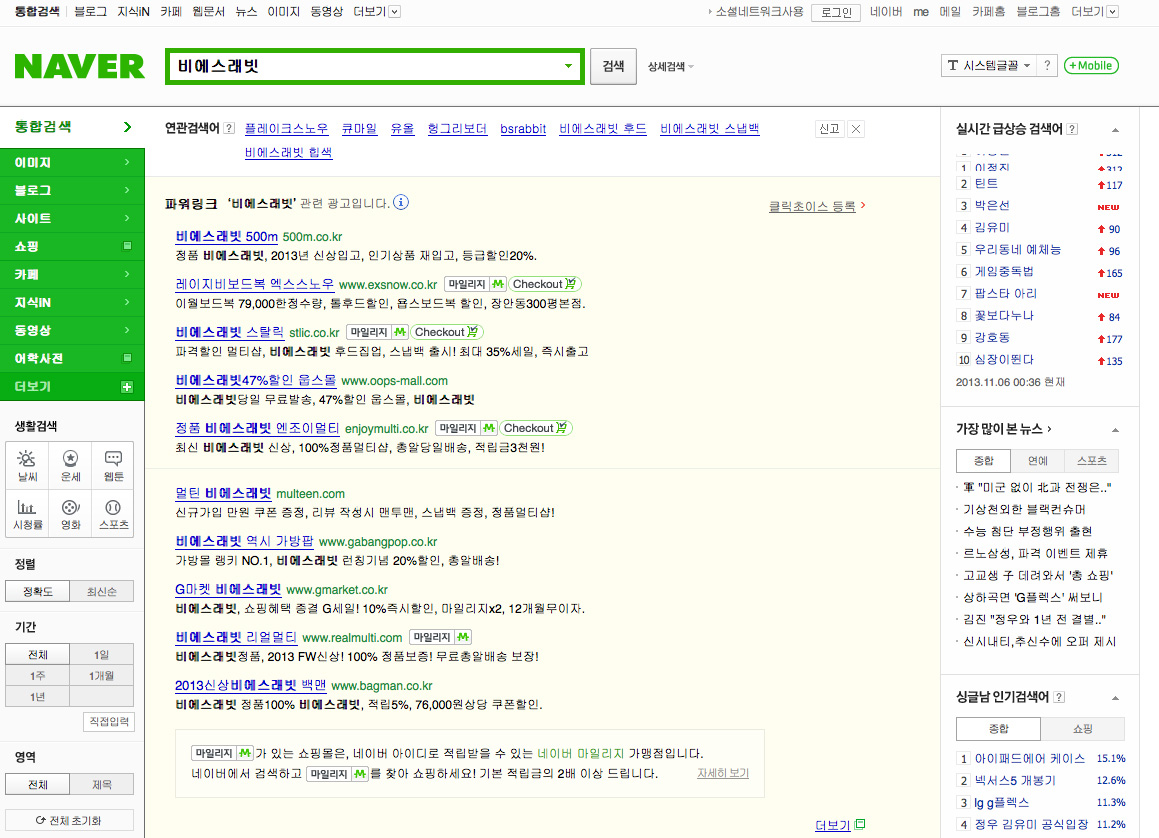Switch to 스포츠 news tab
The height and width of the screenshot is (838, 1159).
click(1092, 460)
